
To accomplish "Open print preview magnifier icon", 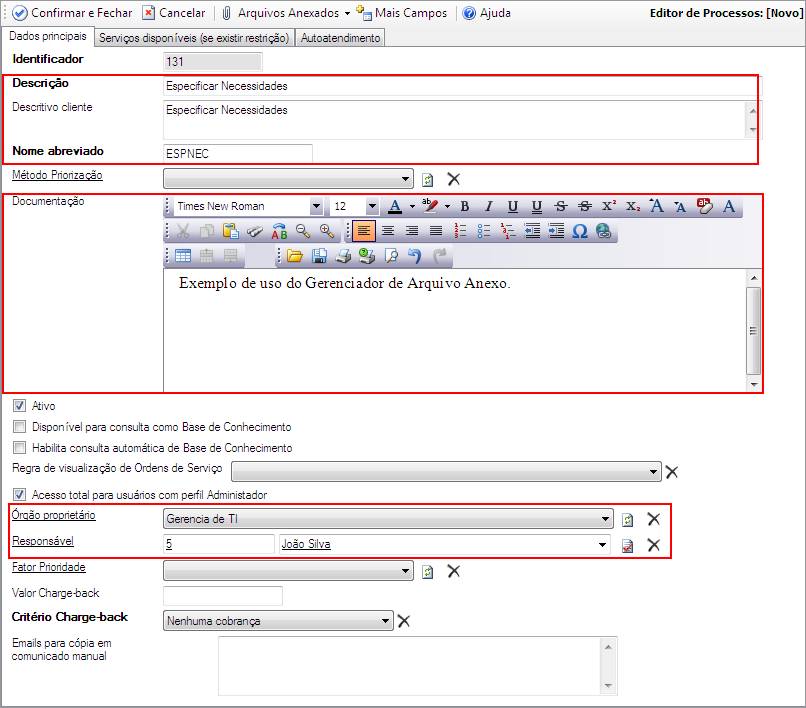I will coord(391,256).
